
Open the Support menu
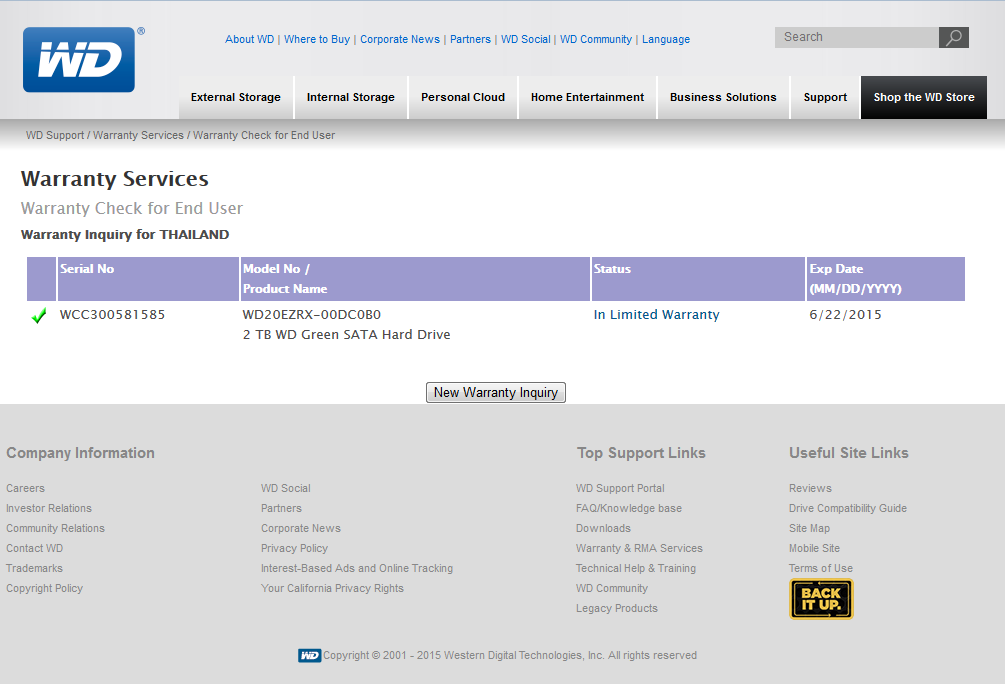tap(825, 97)
